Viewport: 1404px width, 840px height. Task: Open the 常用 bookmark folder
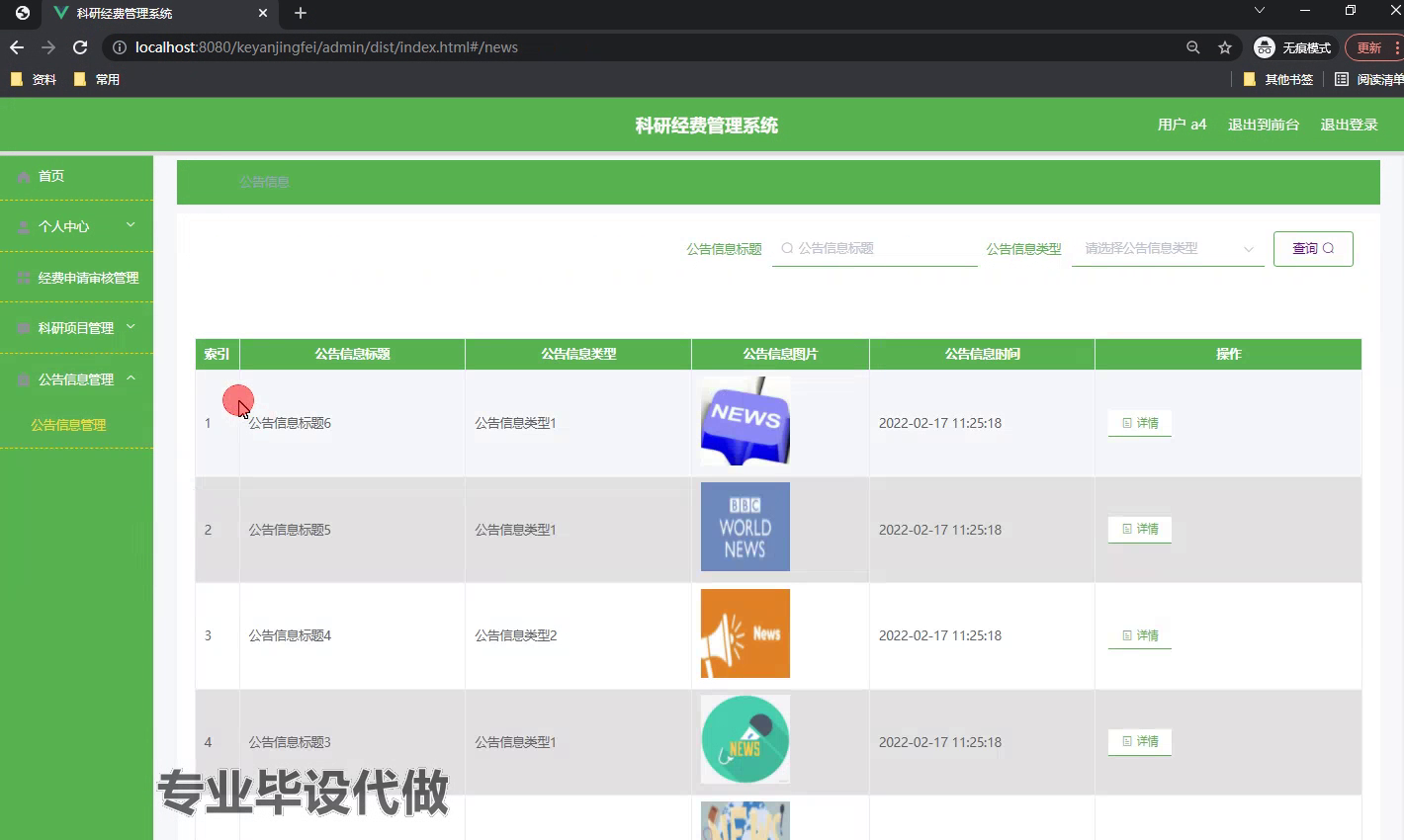pyautogui.click(x=97, y=79)
